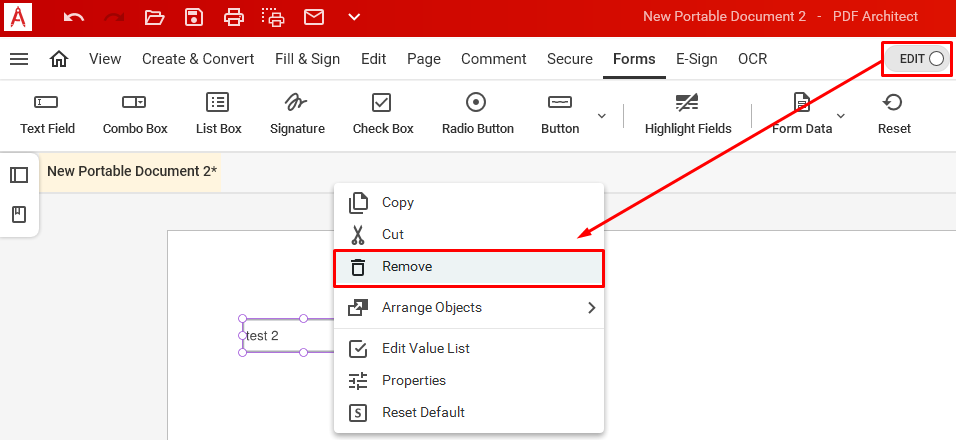This screenshot has width=956, height=440.
Task: Toggle the EDIT mode switch
Action: coord(917,59)
